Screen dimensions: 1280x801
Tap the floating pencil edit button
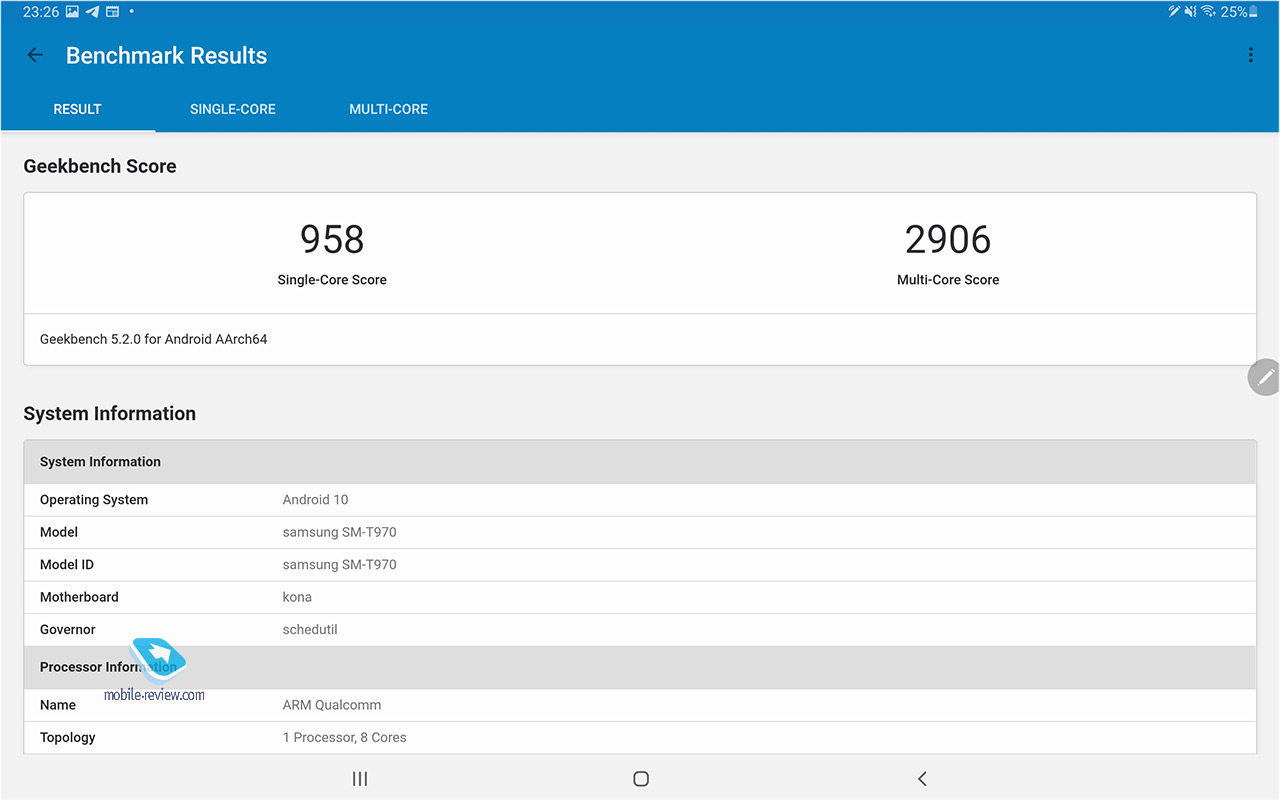coord(1265,377)
